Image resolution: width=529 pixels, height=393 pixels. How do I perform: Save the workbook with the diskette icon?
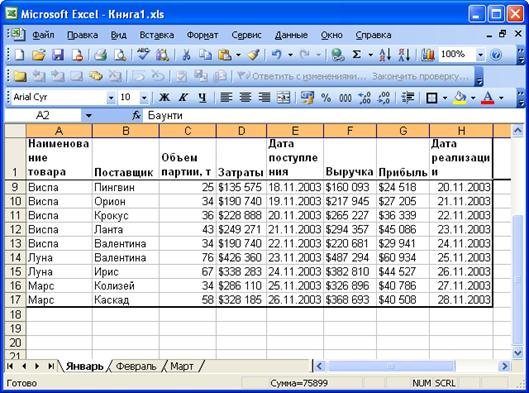[x=58, y=54]
